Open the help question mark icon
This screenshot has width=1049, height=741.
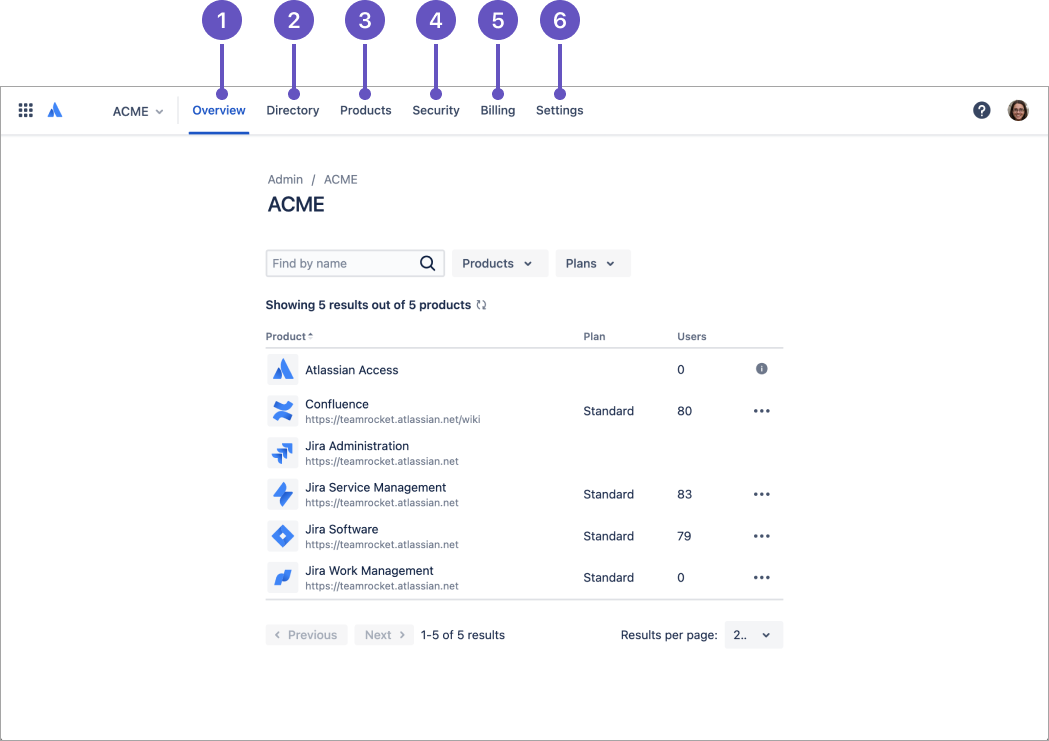pos(981,110)
